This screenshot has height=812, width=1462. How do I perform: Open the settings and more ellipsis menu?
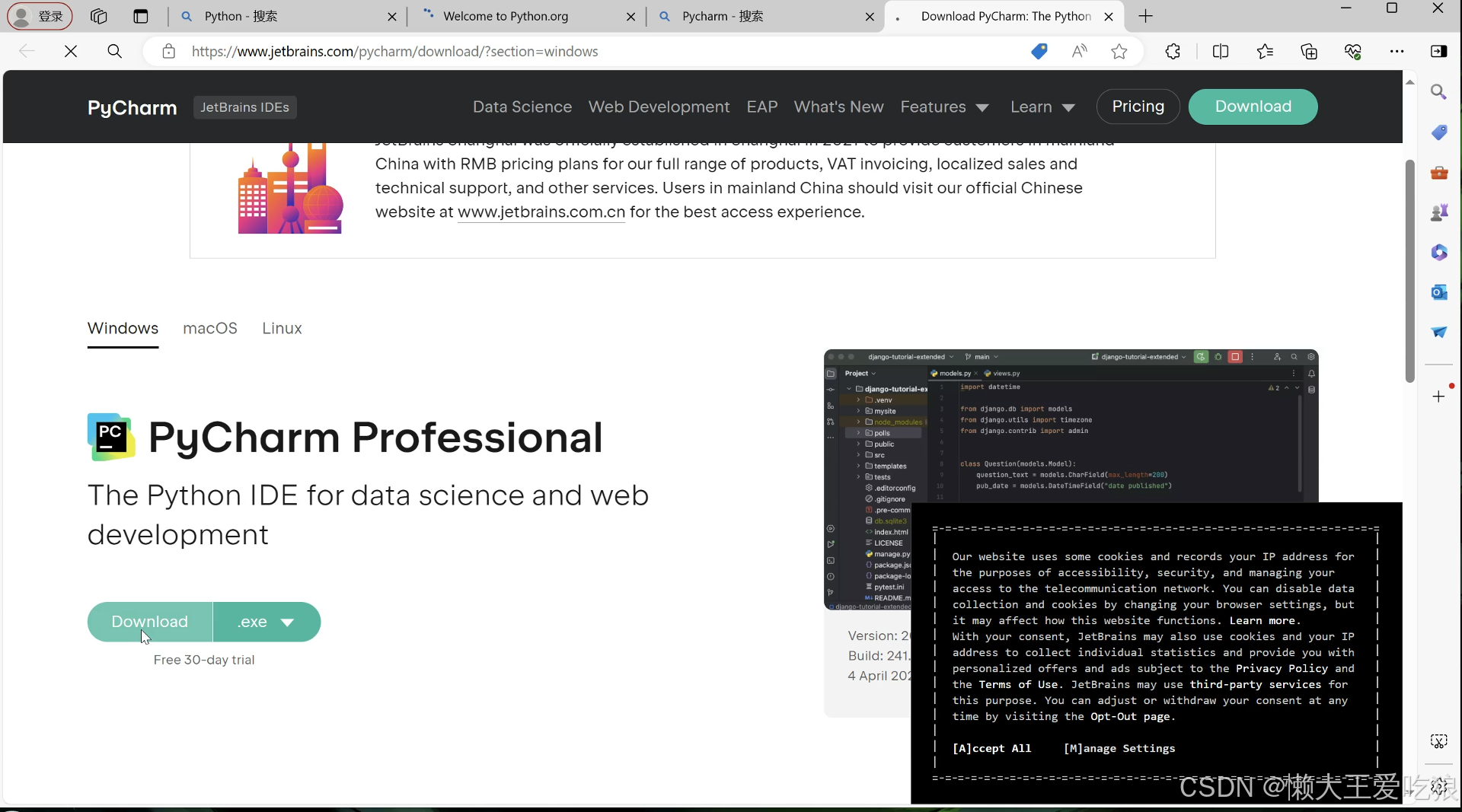[1397, 51]
